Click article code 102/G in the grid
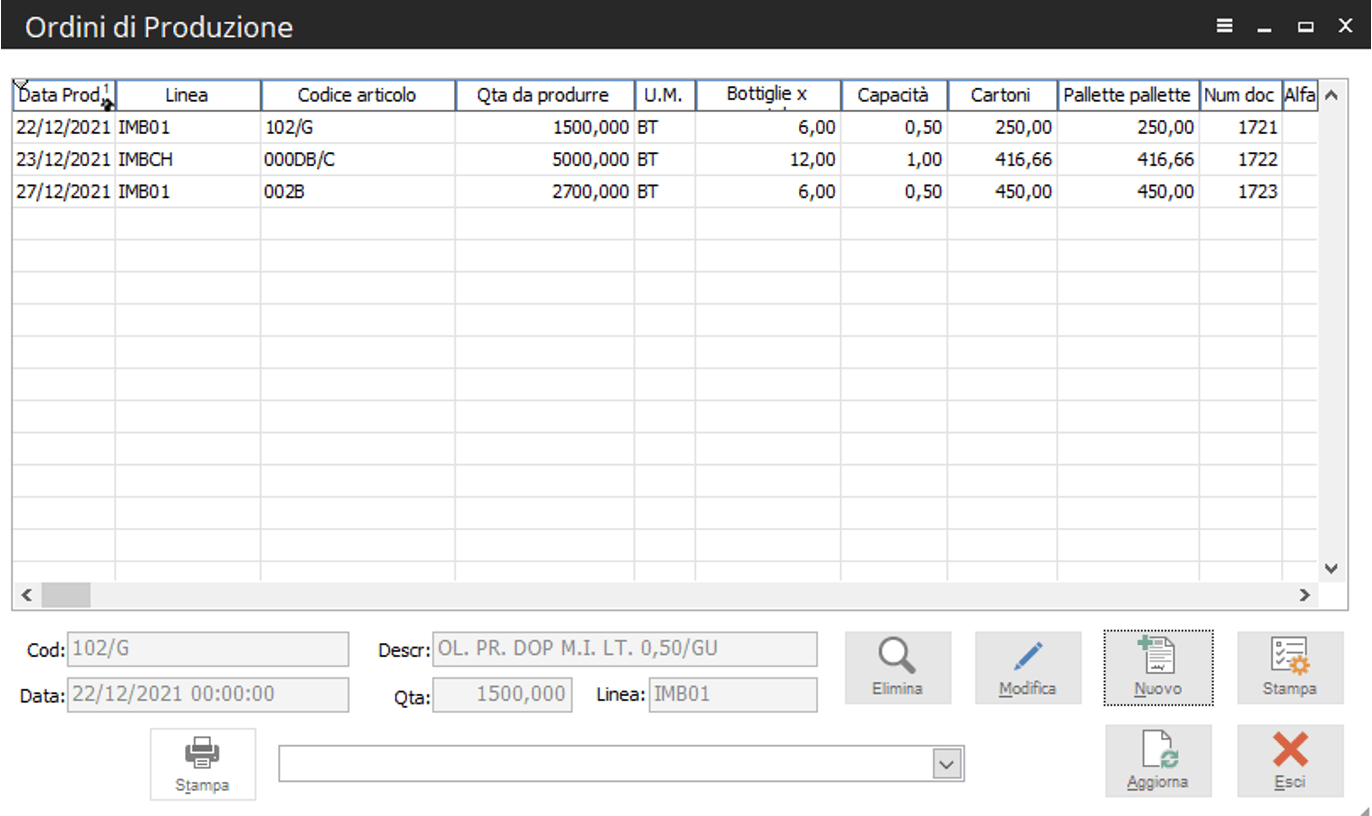Image resolution: width=1372 pixels, height=816 pixels. pos(357,128)
